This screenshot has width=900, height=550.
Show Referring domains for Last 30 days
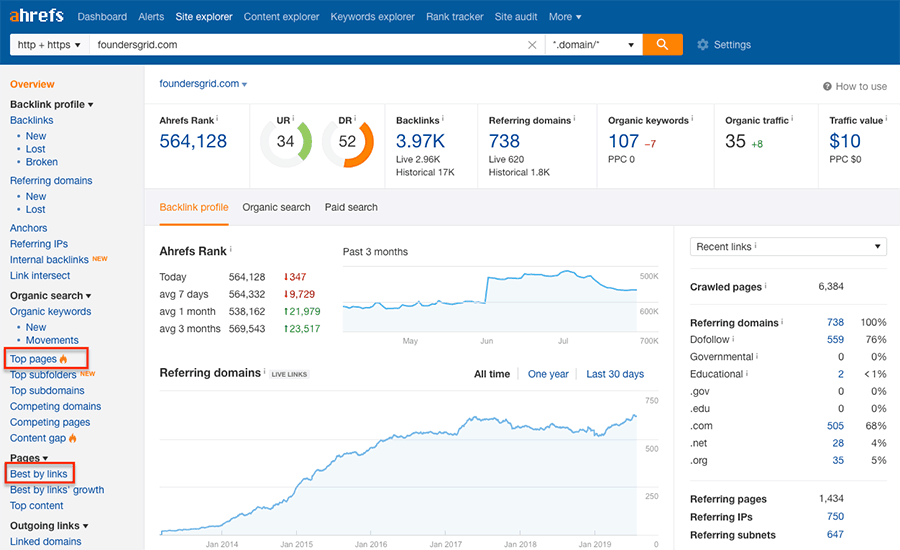pos(615,374)
